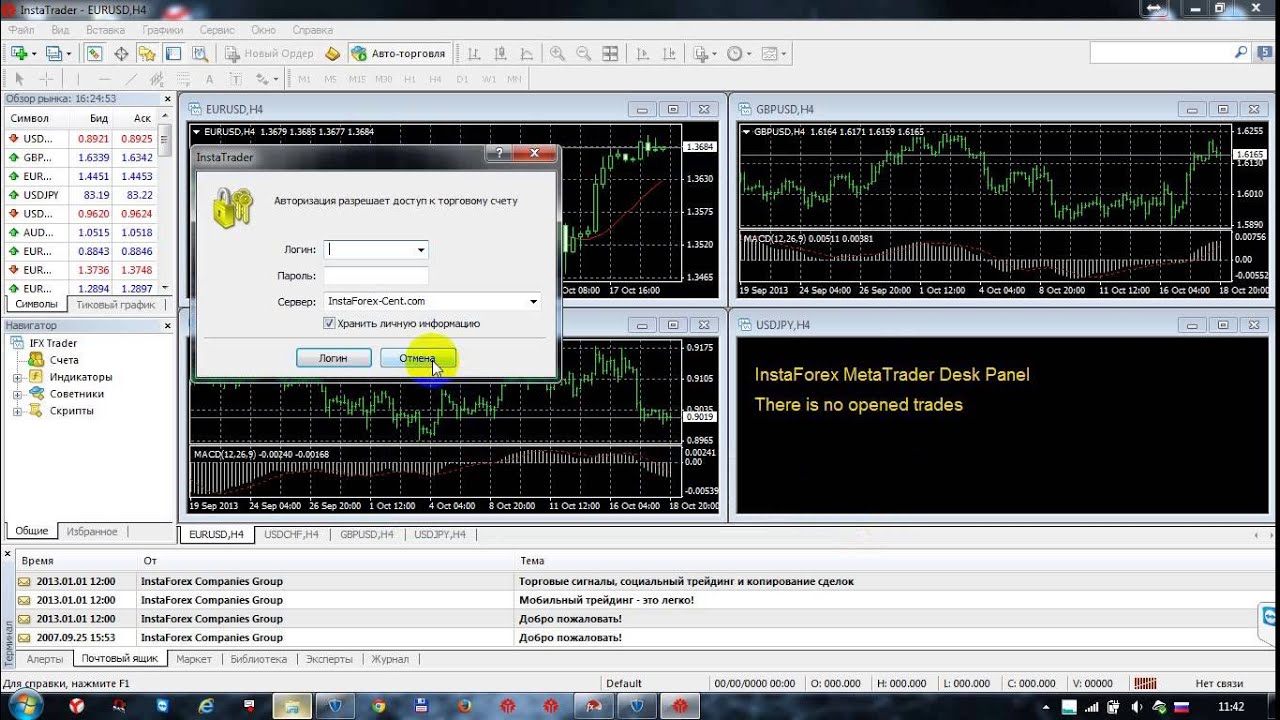
Task: Open the Windows Start orb
Action: (24, 706)
